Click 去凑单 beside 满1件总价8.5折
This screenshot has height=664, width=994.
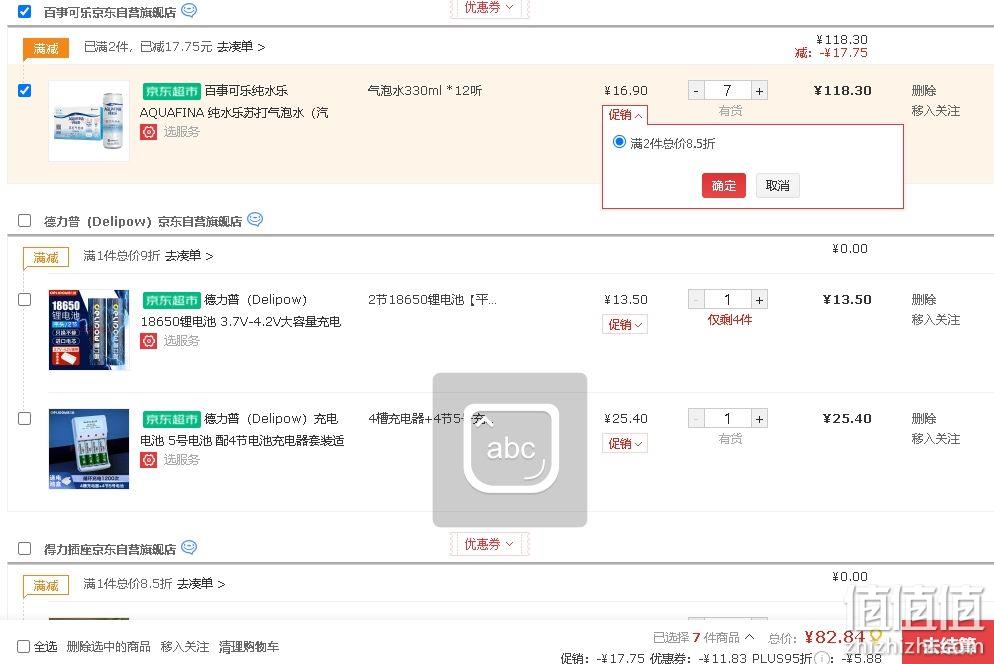(200, 584)
